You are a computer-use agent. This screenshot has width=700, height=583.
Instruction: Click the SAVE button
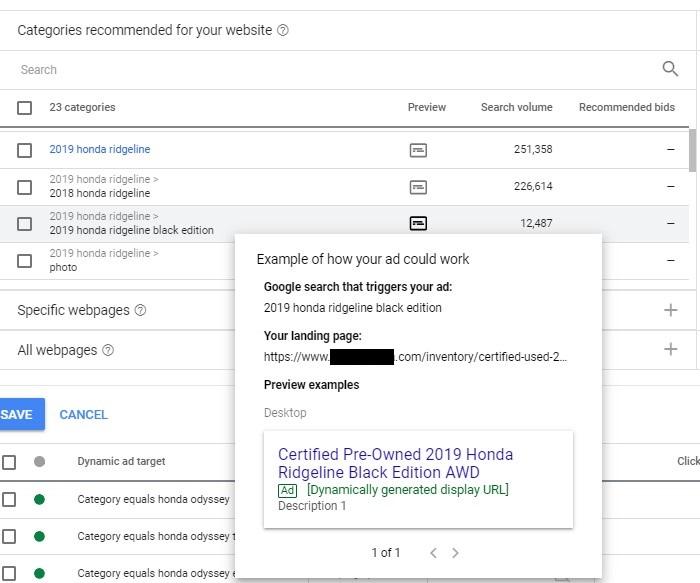[21, 414]
